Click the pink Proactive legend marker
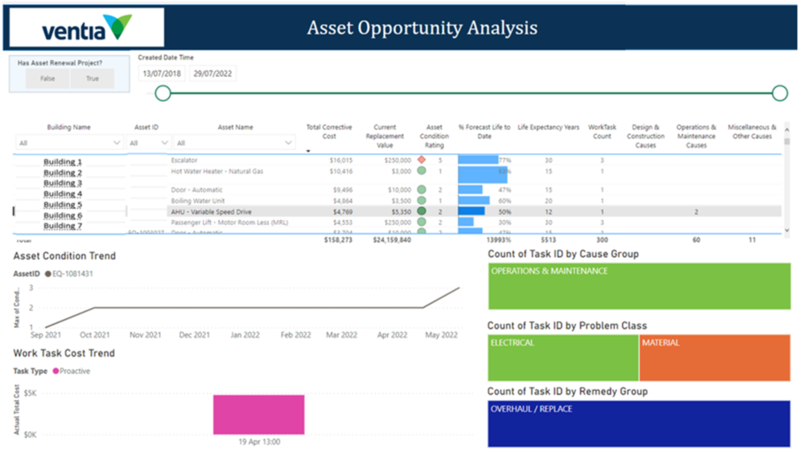Screen dimensions: 800x451 pos(56,370)
